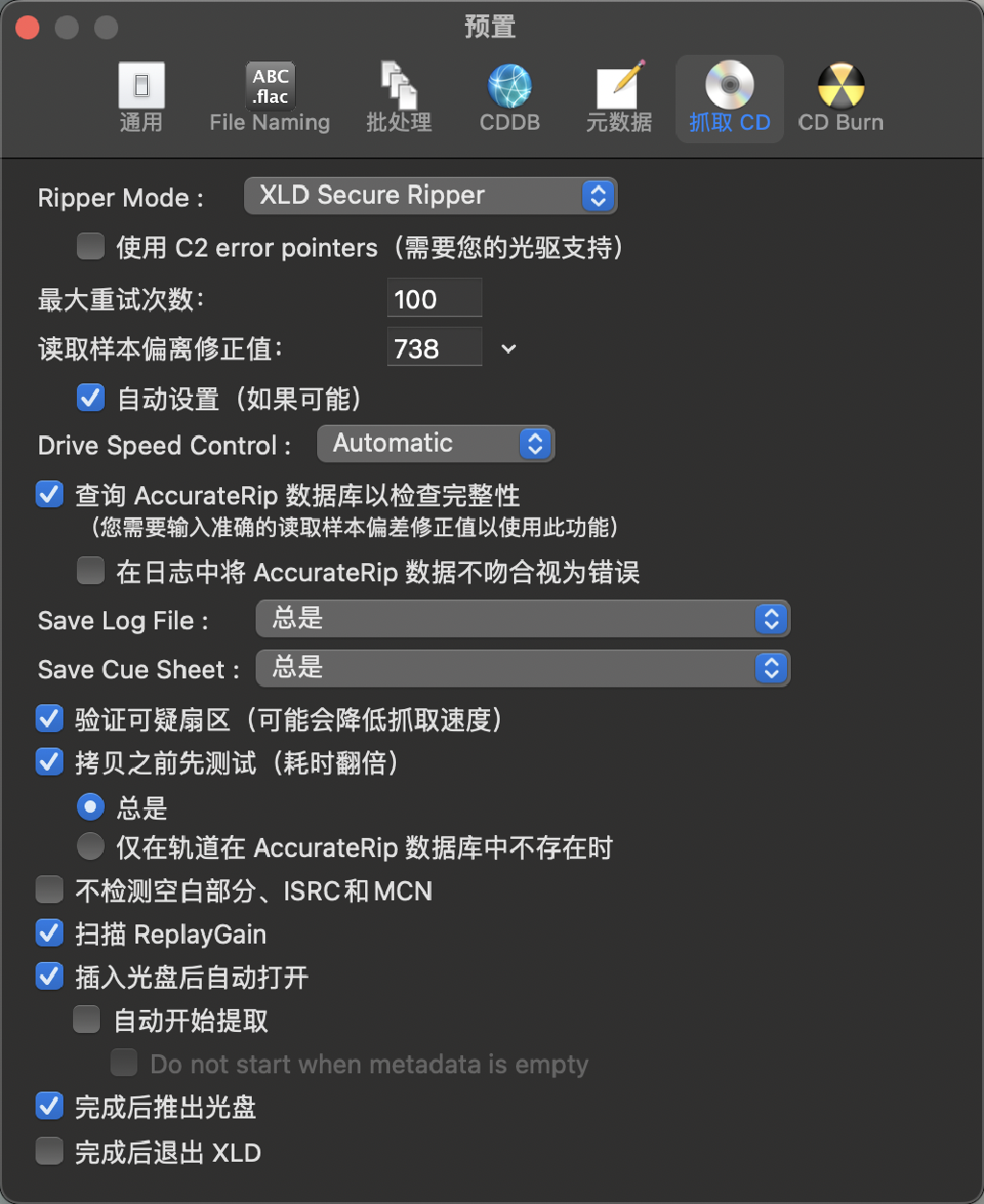Viewport: 984px width, 1204px height.
Task: Expand the read offset value chevron
Action: coord(508,349)
